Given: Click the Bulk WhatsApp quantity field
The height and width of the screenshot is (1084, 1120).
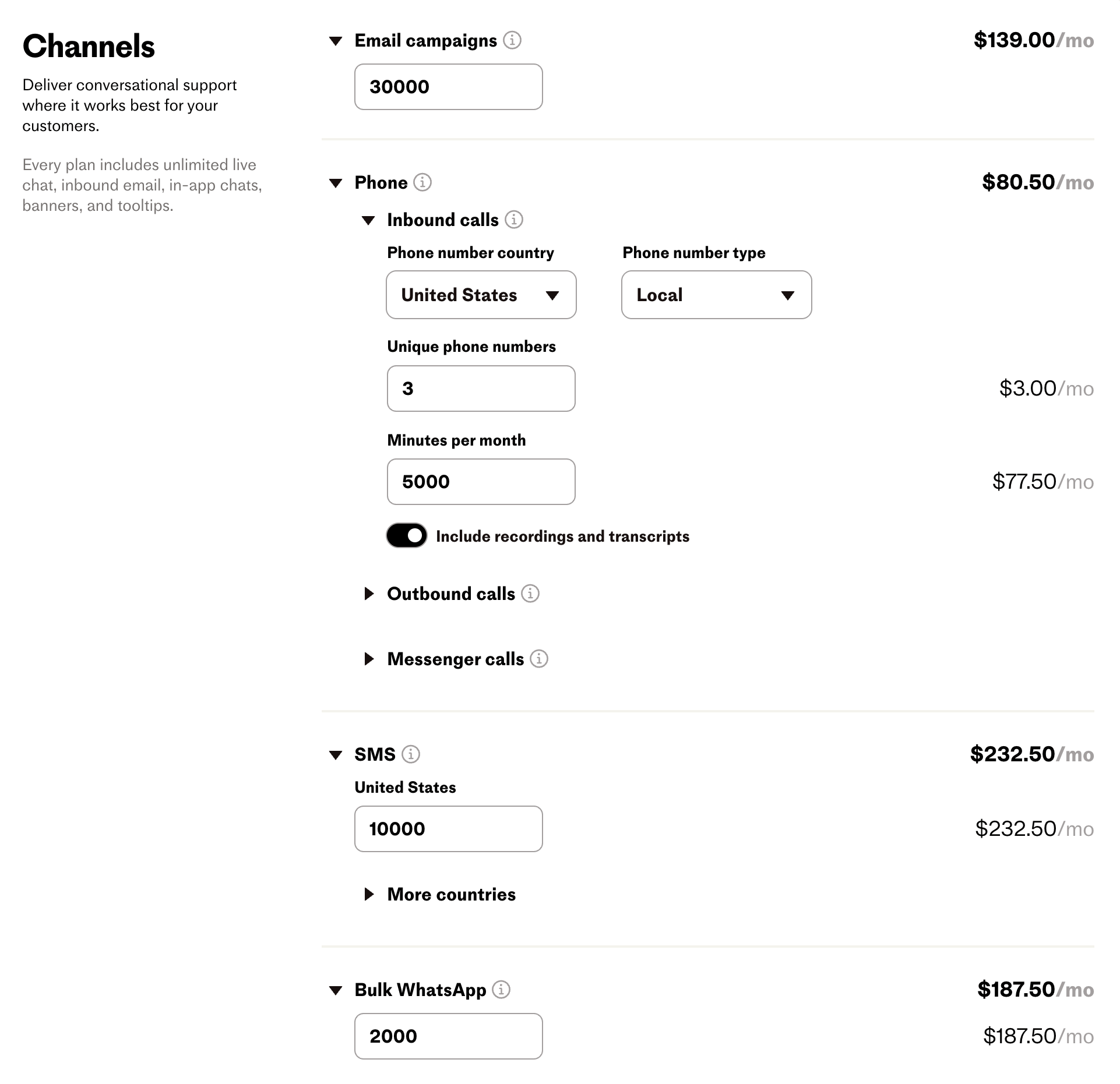Looking at the screenshot, I should point(448,1036).
